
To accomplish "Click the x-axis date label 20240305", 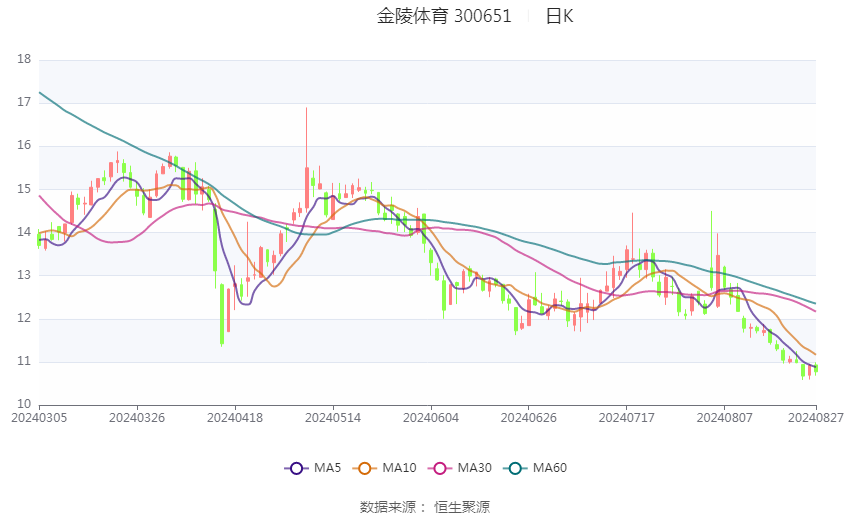I will coord(39,418).
